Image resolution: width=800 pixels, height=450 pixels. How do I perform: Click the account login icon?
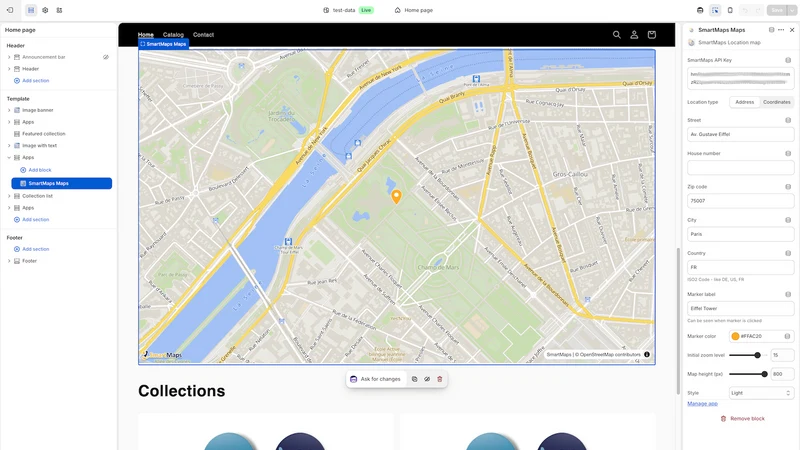click(x=634, y=35)
